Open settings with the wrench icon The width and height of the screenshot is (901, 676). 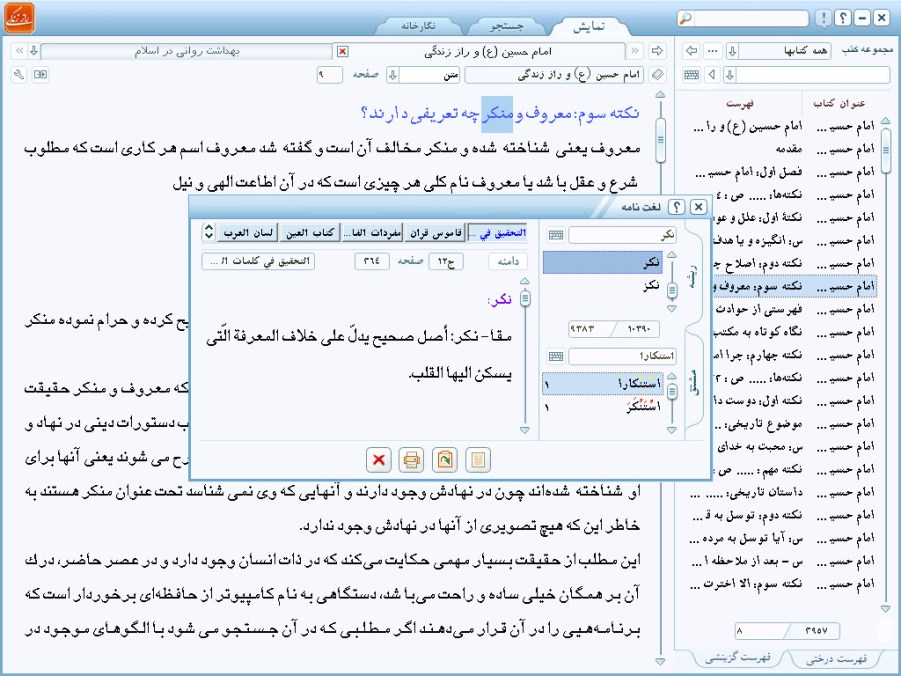19,75
